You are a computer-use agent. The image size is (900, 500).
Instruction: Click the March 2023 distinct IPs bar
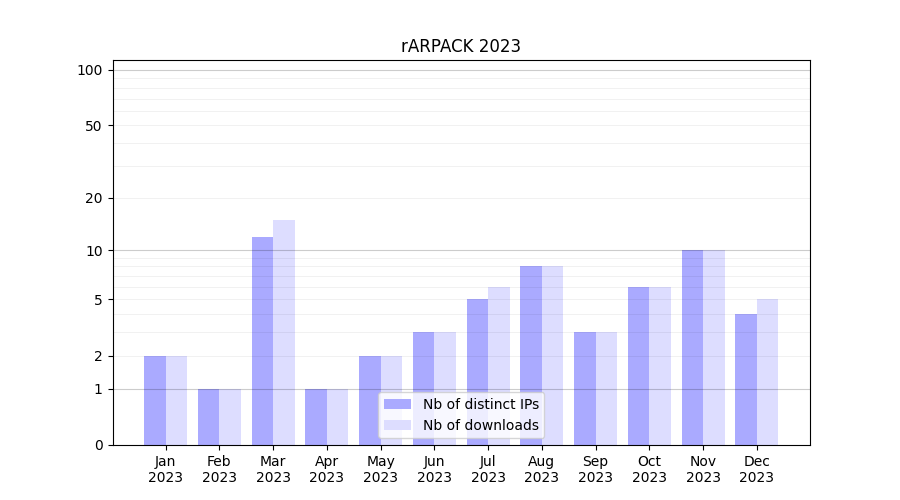coord(262,340)
